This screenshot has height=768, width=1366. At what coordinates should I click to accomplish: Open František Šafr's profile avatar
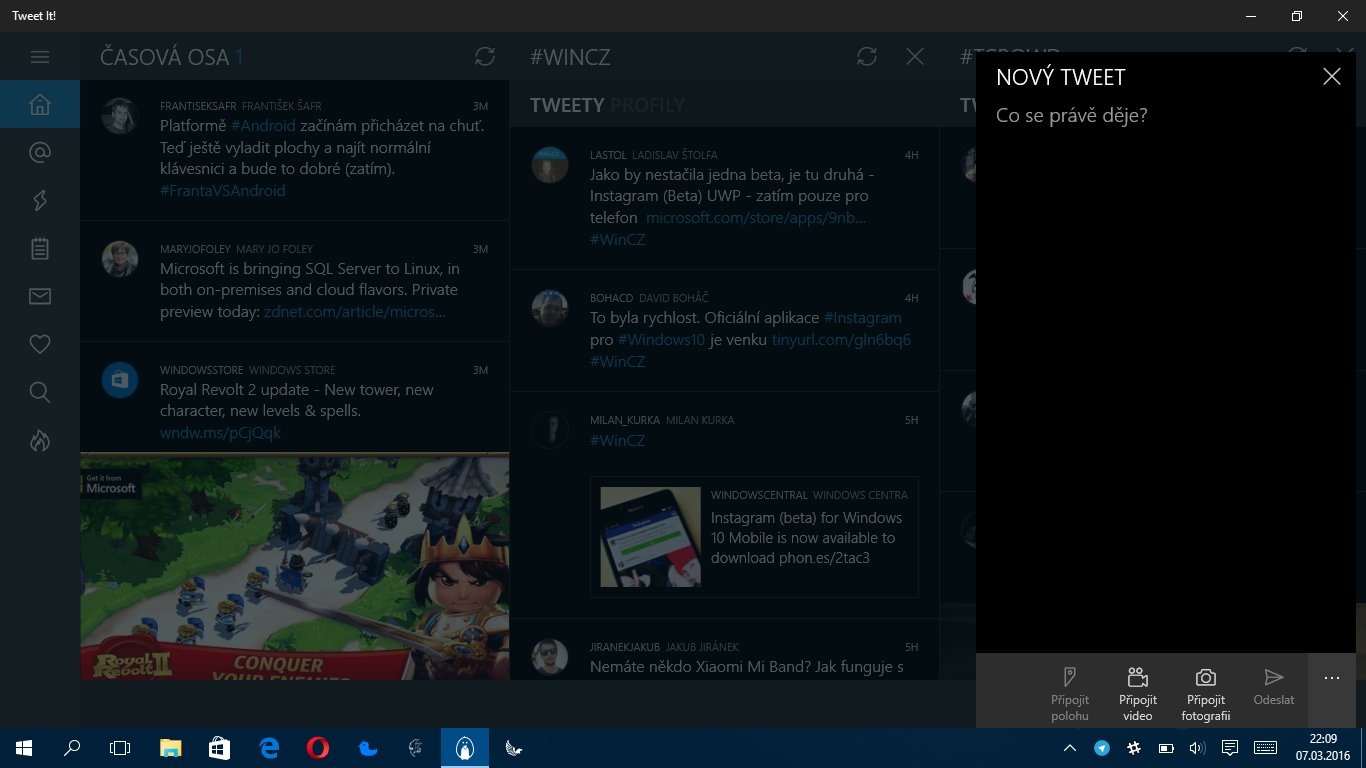[120, 116]
